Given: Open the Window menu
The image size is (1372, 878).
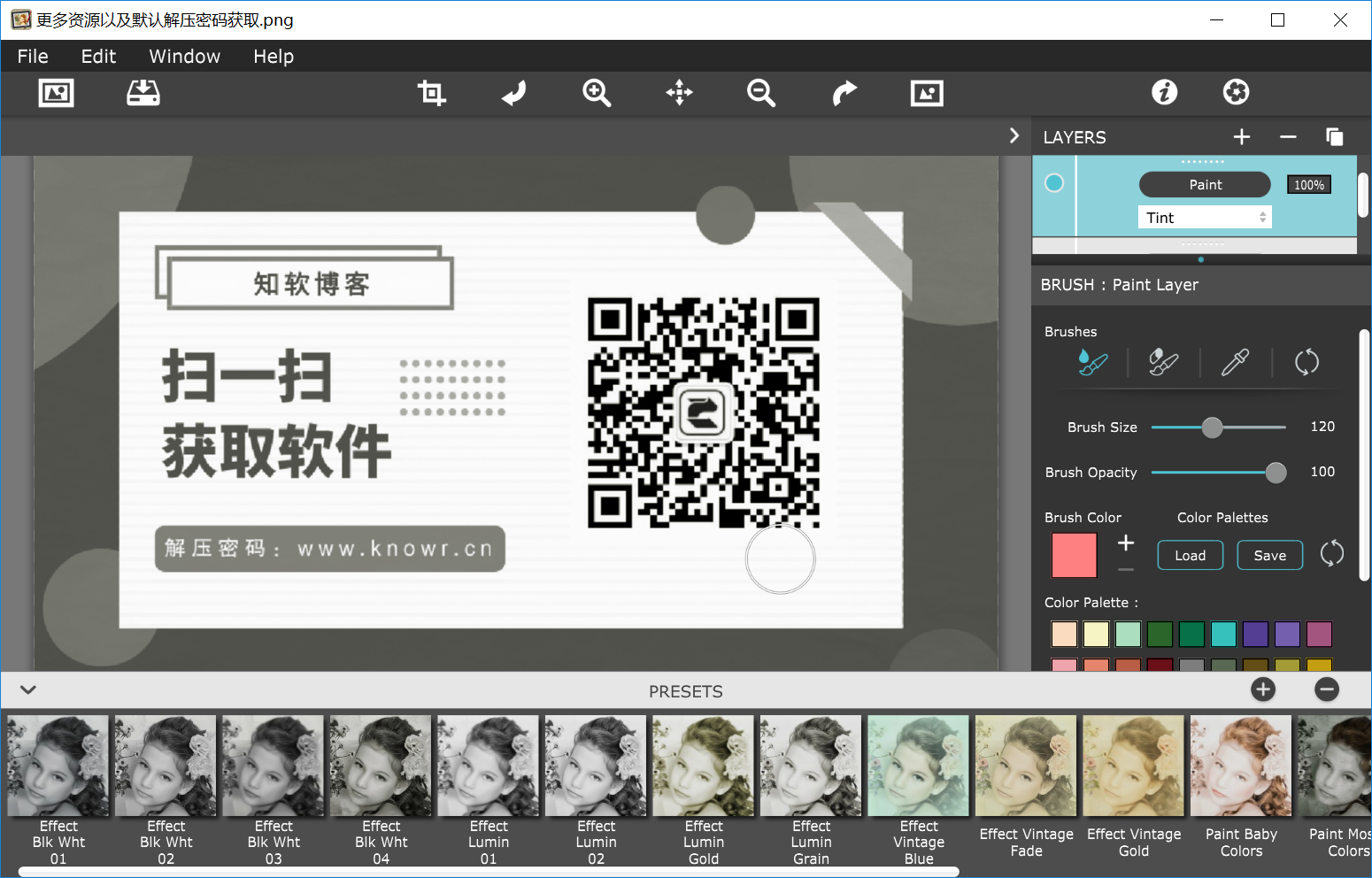Looking at the screenshot, I should click(185, 56).
